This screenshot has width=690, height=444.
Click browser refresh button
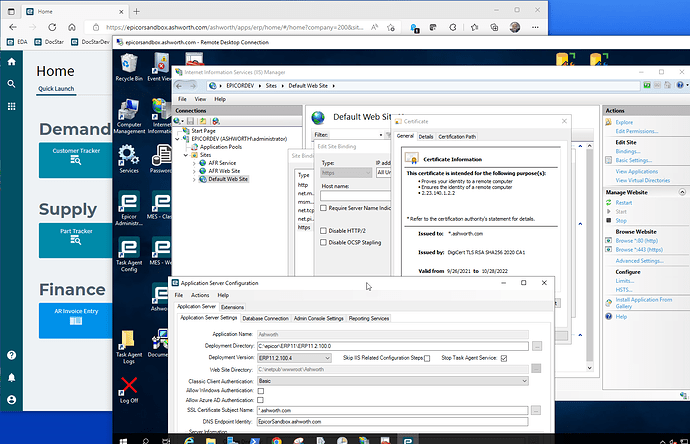click(52, 27)
